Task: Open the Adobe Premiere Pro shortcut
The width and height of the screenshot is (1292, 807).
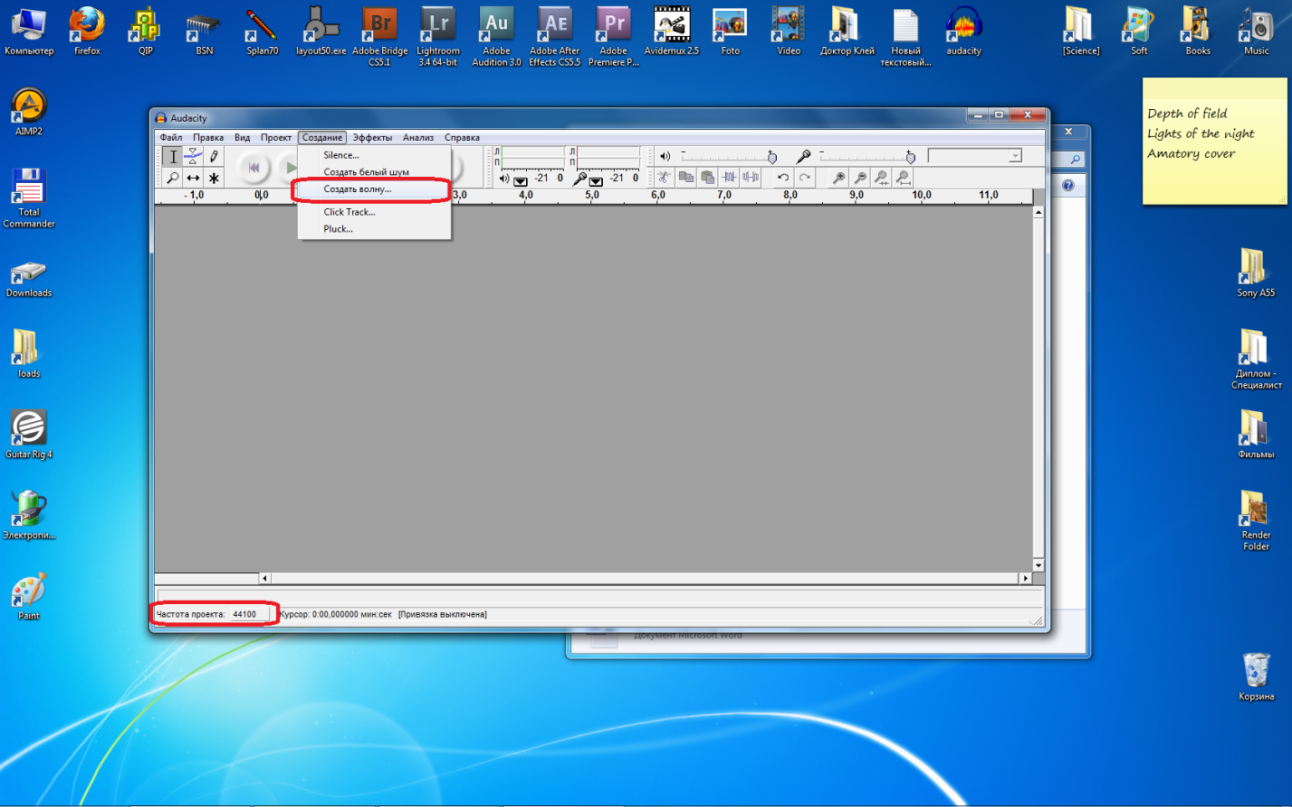Action: (x=613, y=36)
